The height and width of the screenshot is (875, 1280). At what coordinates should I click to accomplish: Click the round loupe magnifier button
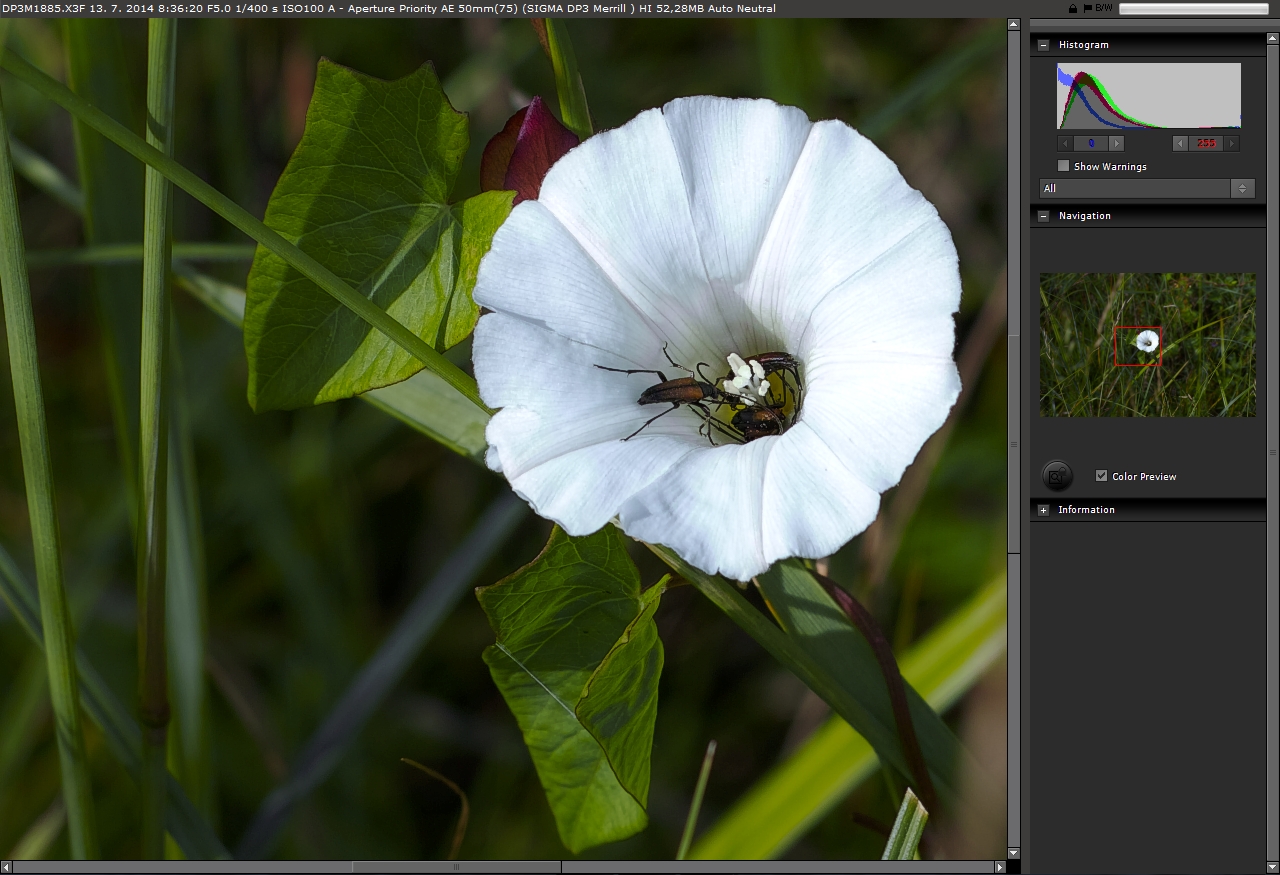[1057, 476]
